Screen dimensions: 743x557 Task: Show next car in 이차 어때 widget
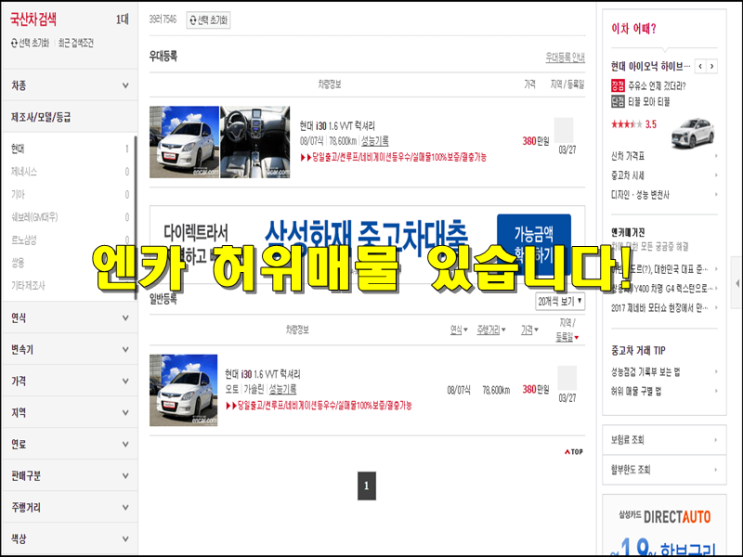pyautogui.click(x=712, y=66)
